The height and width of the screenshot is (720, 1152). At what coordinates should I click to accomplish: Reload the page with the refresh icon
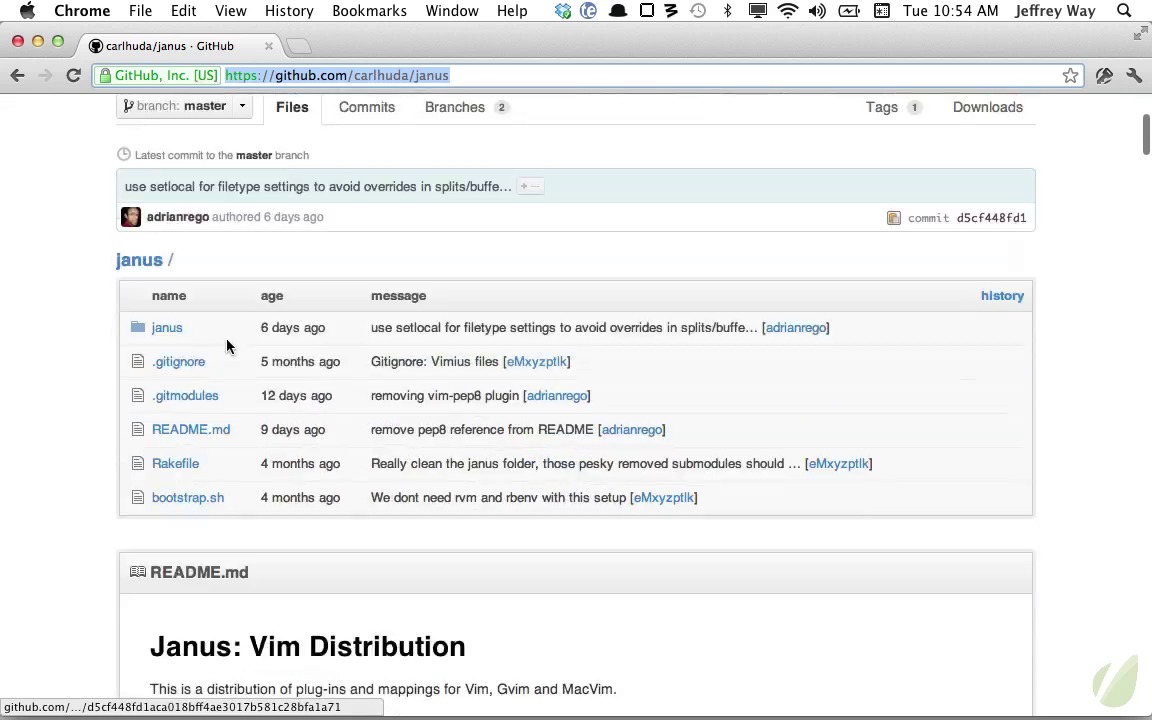pos(73,75)
